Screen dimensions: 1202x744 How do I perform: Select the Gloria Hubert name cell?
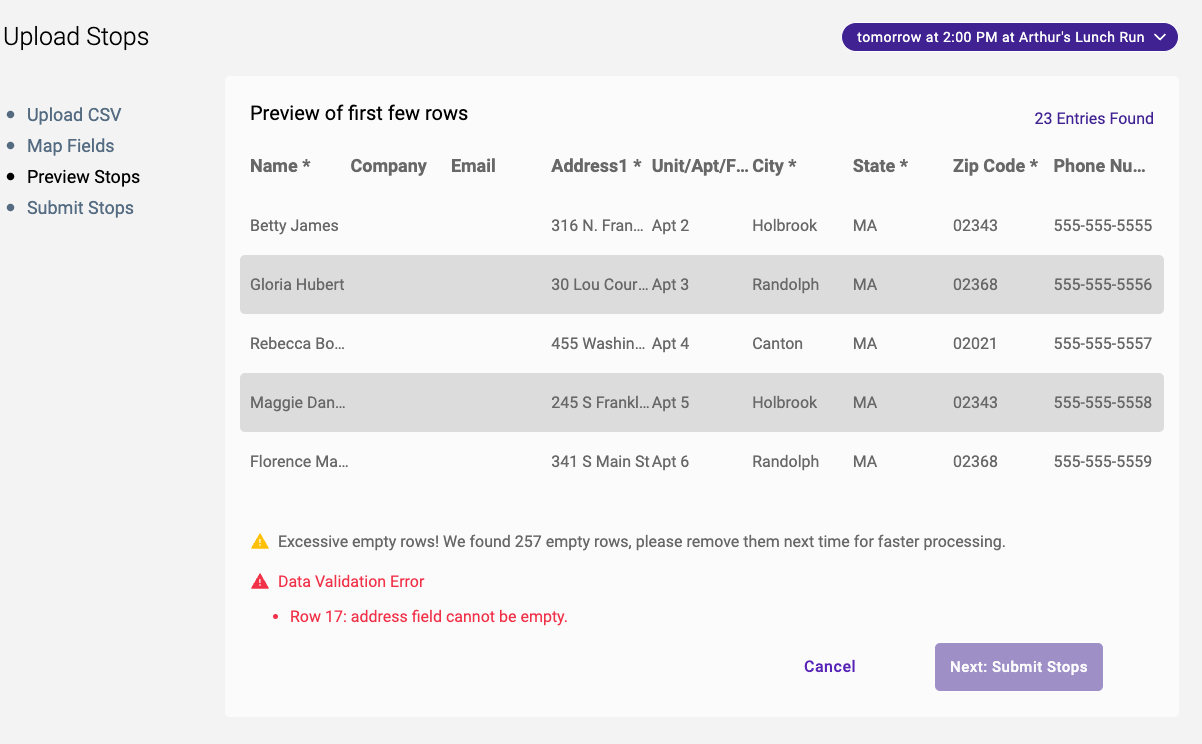(297, 285)
